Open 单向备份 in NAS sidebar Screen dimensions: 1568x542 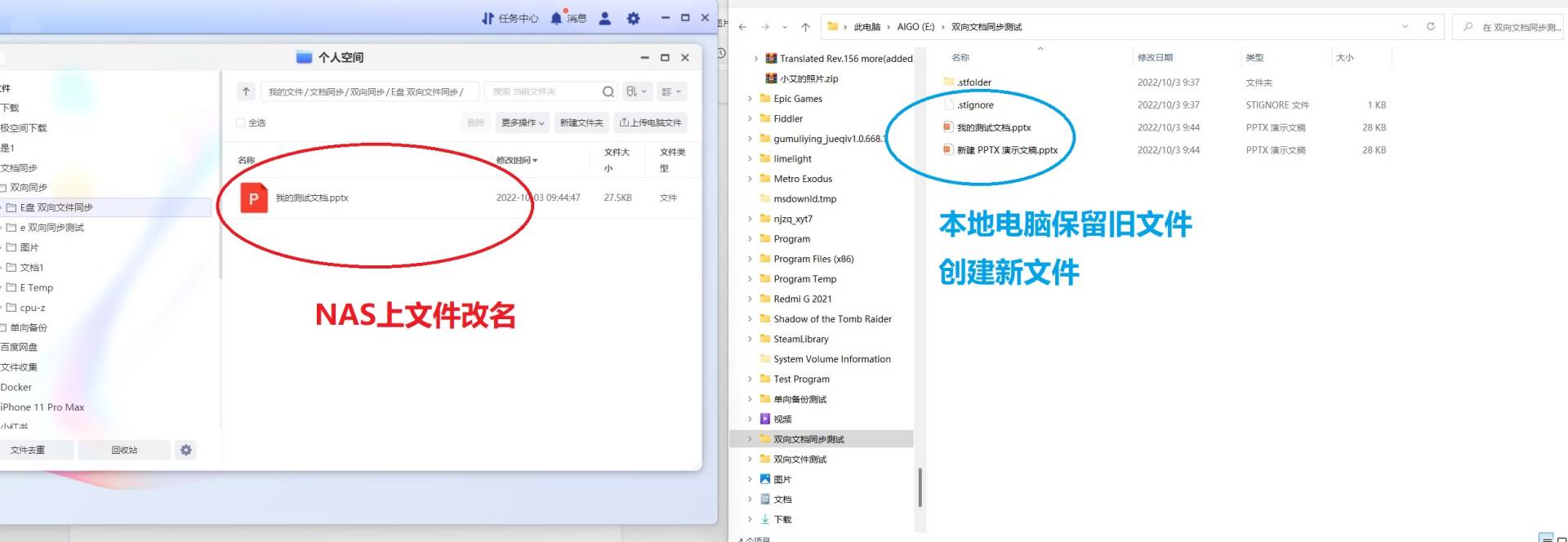[x=29, y=327]
